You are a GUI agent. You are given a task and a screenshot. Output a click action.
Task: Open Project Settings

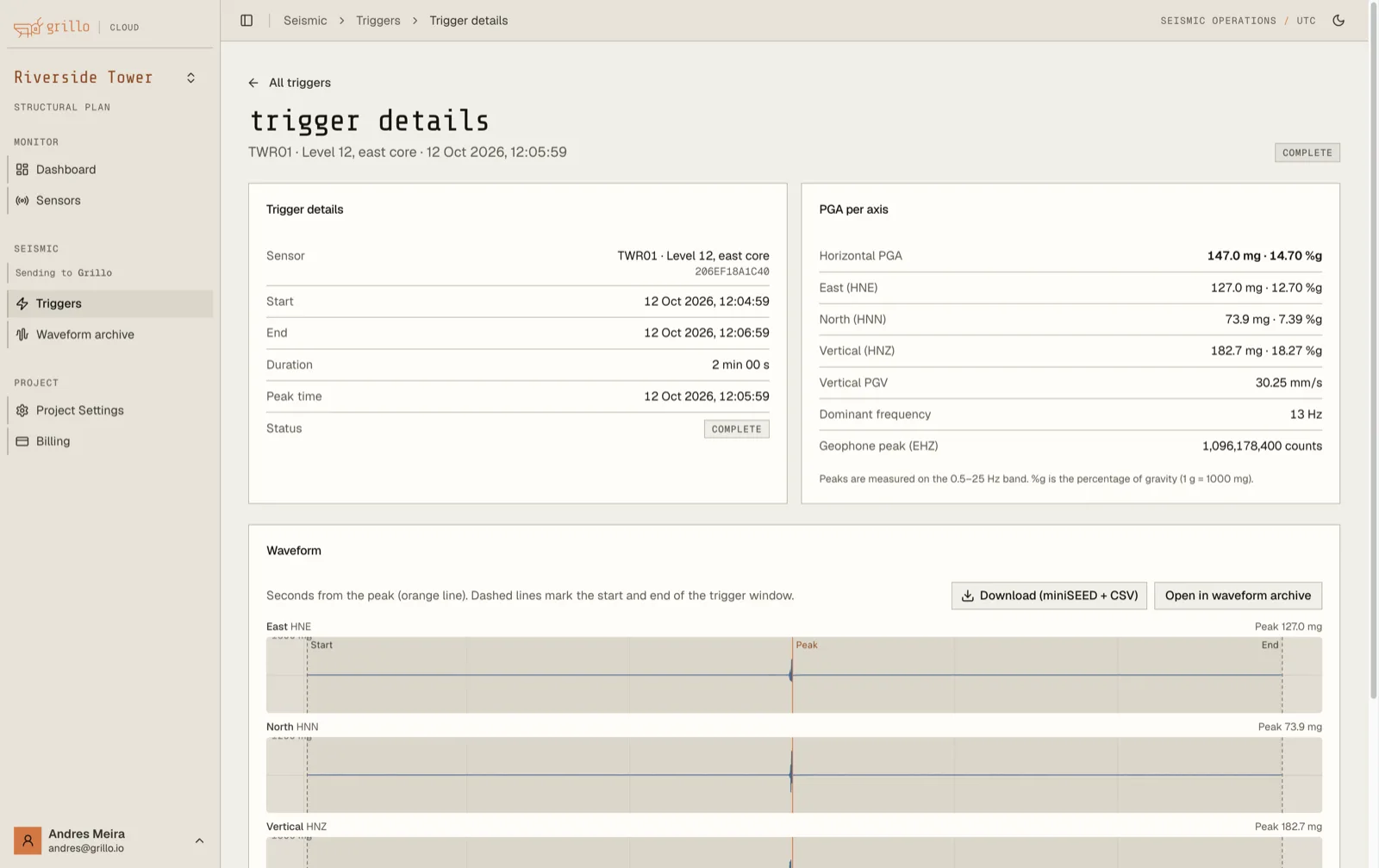[x=110, y=410]
